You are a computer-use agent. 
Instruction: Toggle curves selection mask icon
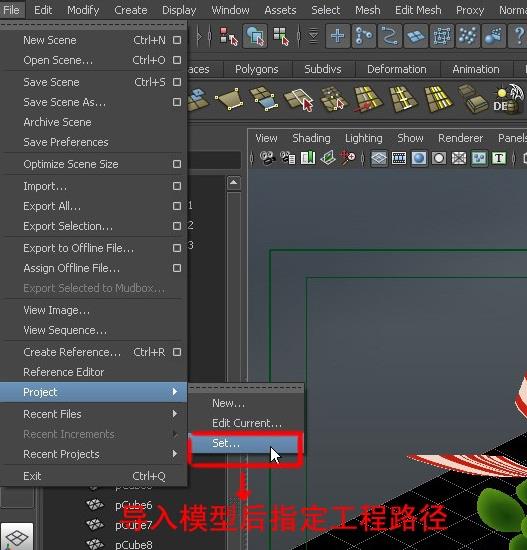tap(389, 36)
